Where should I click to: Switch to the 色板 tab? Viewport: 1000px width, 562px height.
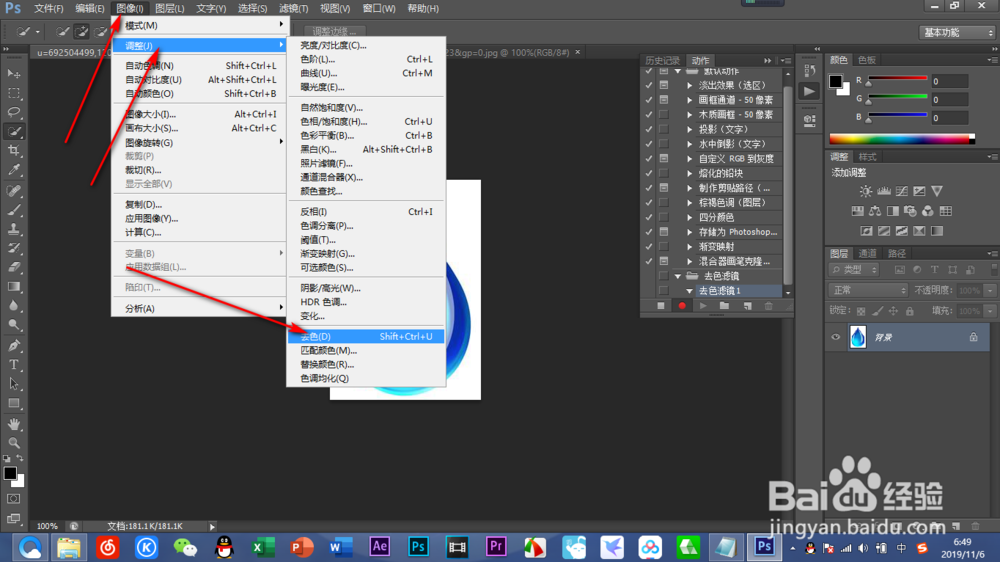click(x=867, y=60)
